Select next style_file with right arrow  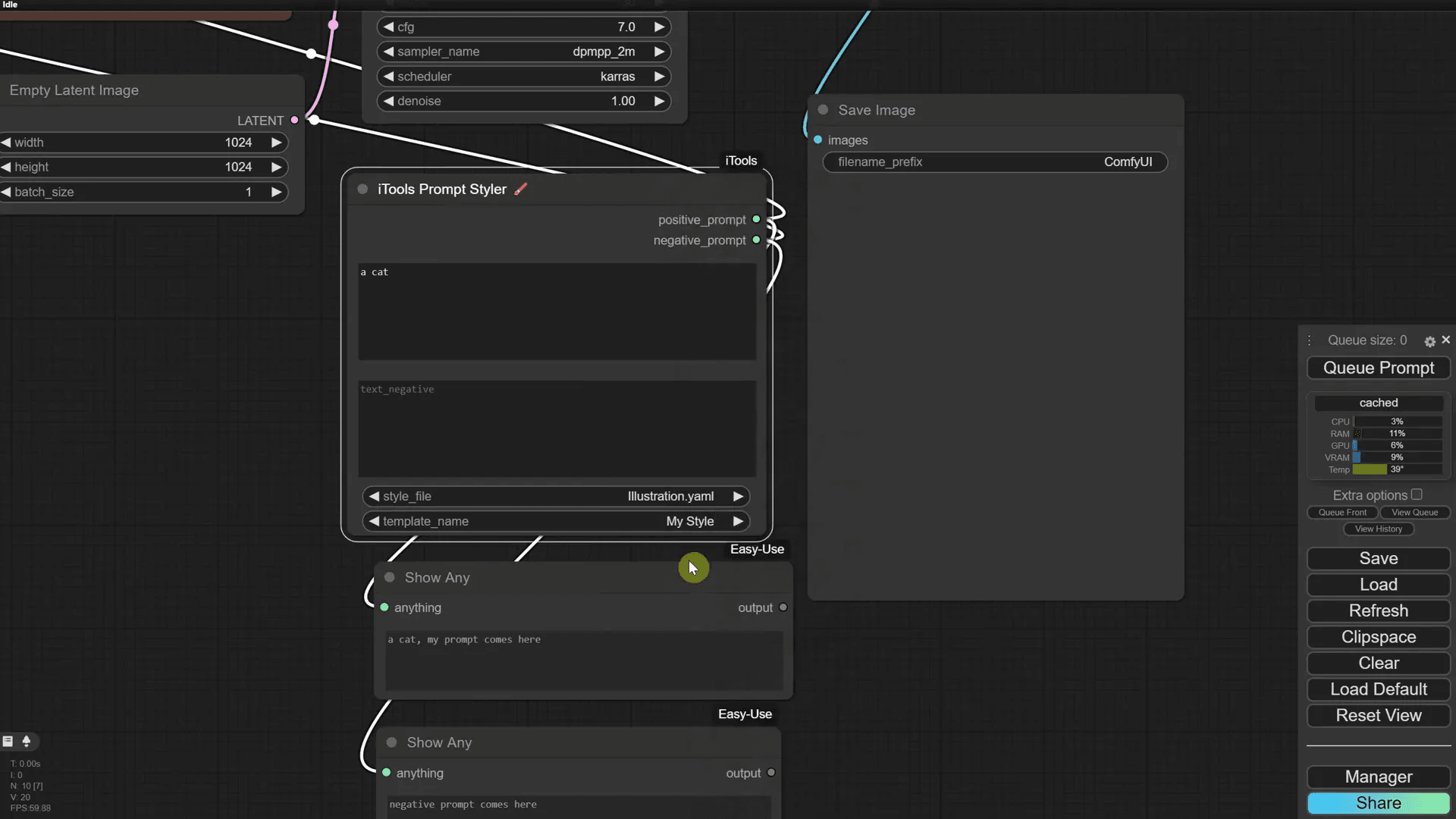point(738,497)
